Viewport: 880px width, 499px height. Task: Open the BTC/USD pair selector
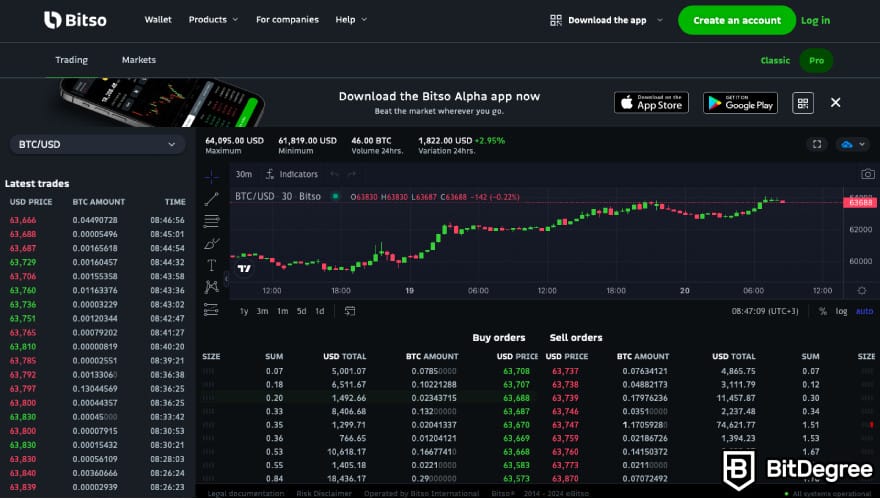point(98,144)
